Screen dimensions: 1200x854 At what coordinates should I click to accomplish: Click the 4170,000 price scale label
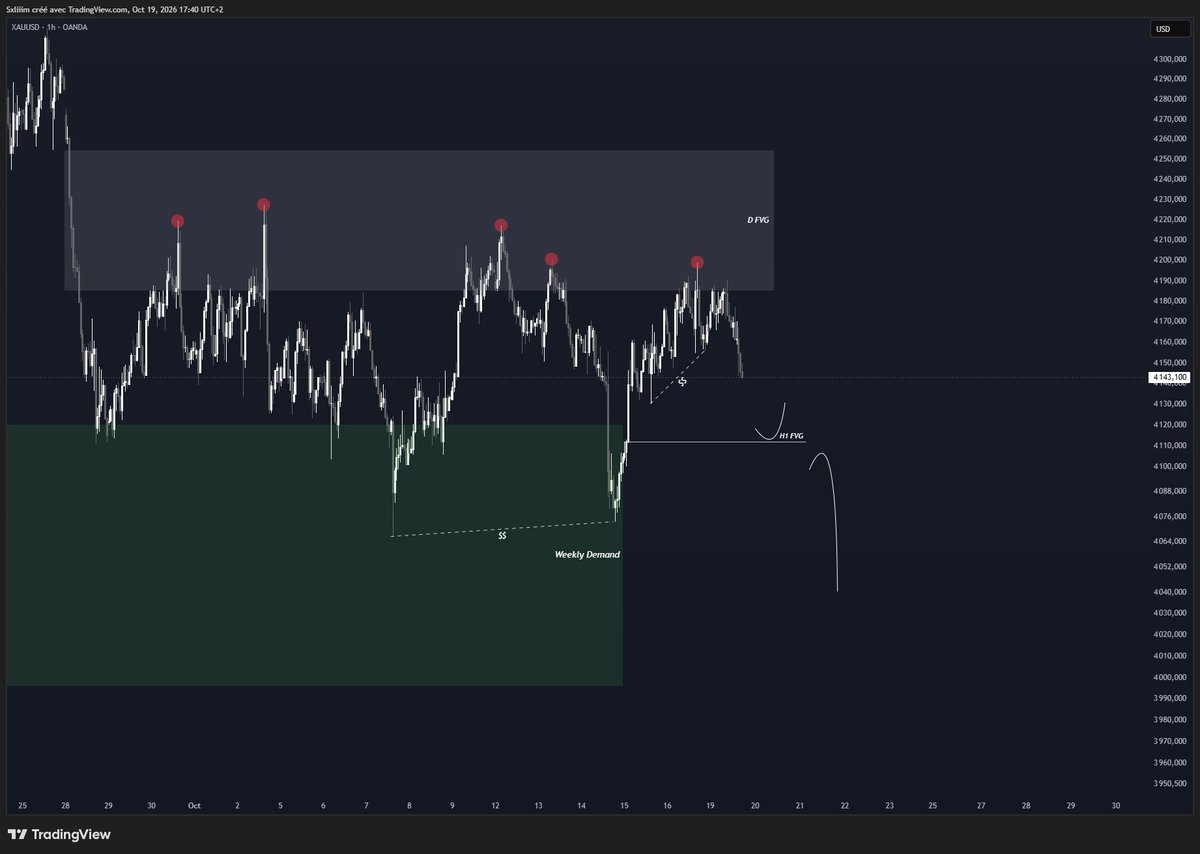pyautogui.click(x=1170, y=321)
